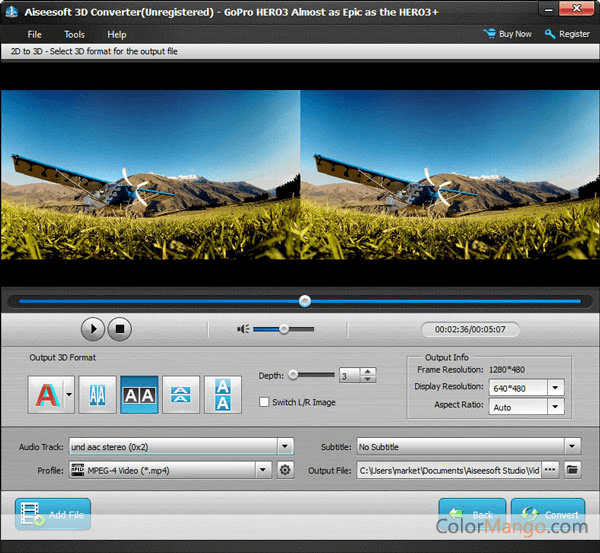This screenshot has width=600, height=553.
Task: Open profile settings gear icon
Action: (x=285, y=469)
